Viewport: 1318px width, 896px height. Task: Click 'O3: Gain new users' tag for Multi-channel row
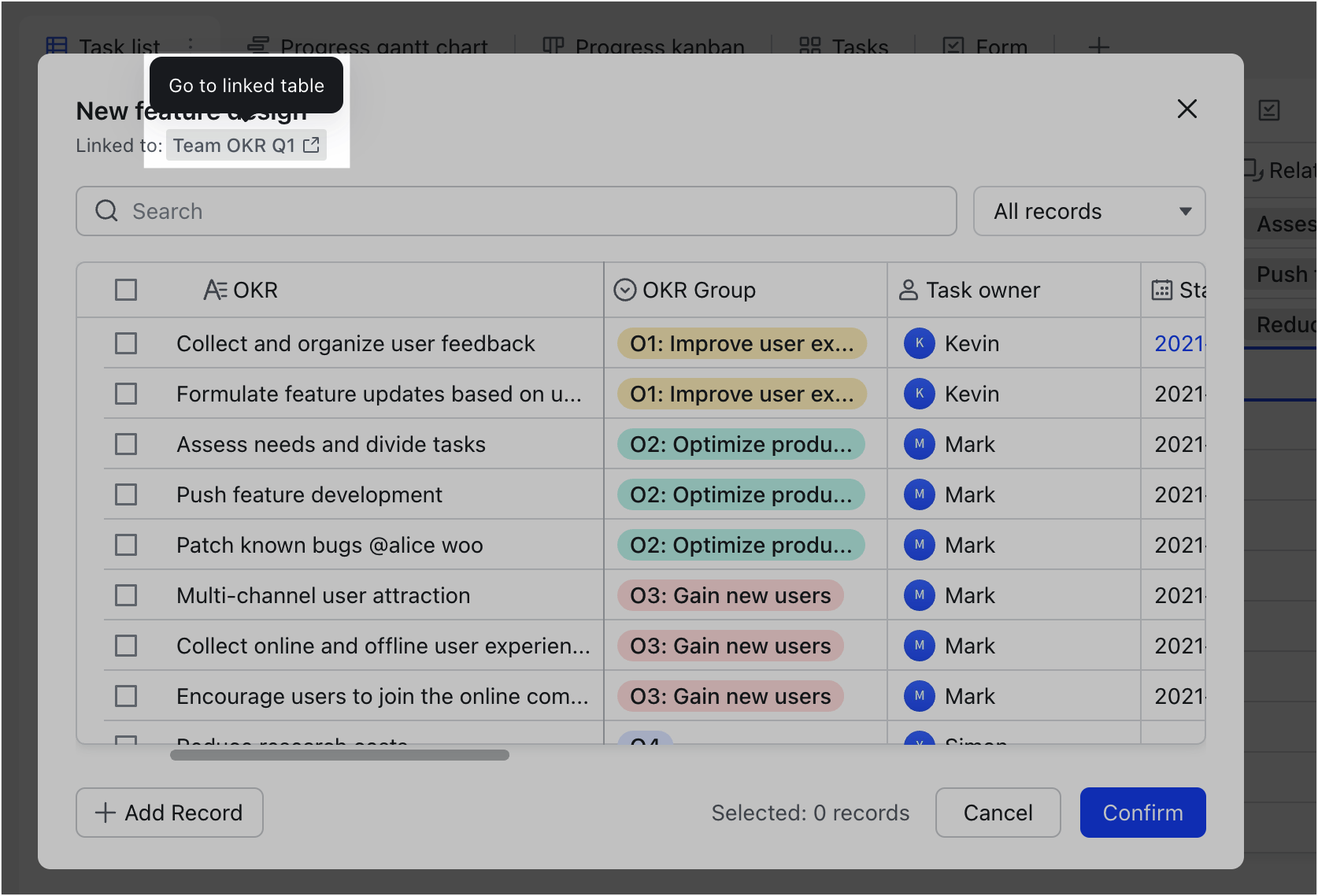coord(730,595)
